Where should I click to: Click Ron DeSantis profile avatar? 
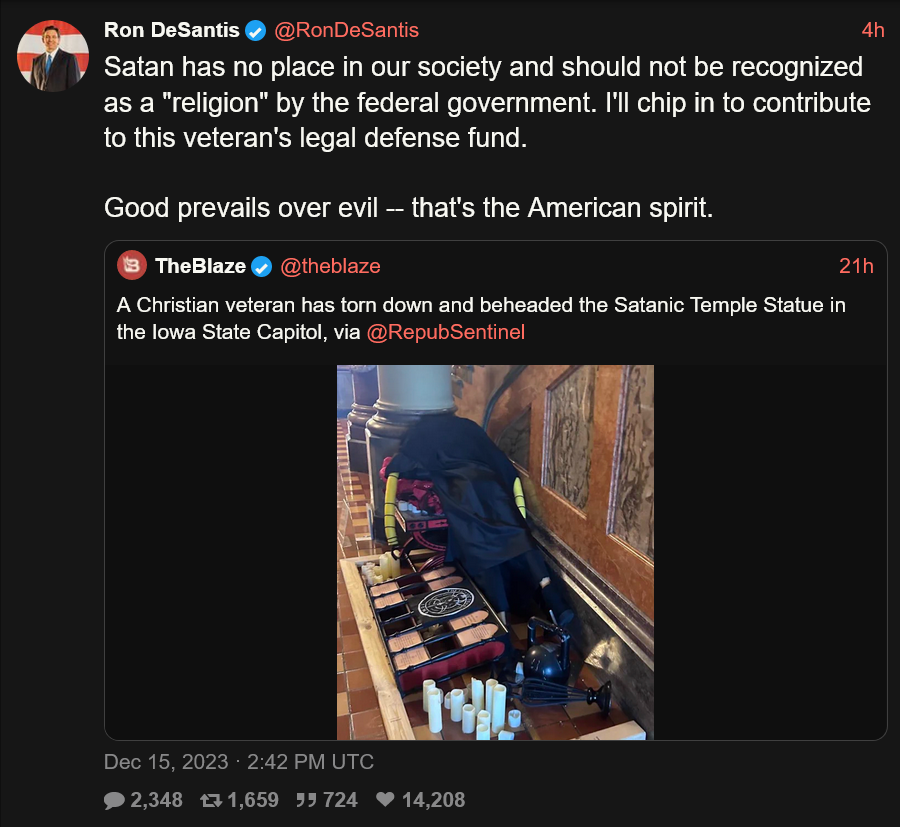tap(53, 56)
